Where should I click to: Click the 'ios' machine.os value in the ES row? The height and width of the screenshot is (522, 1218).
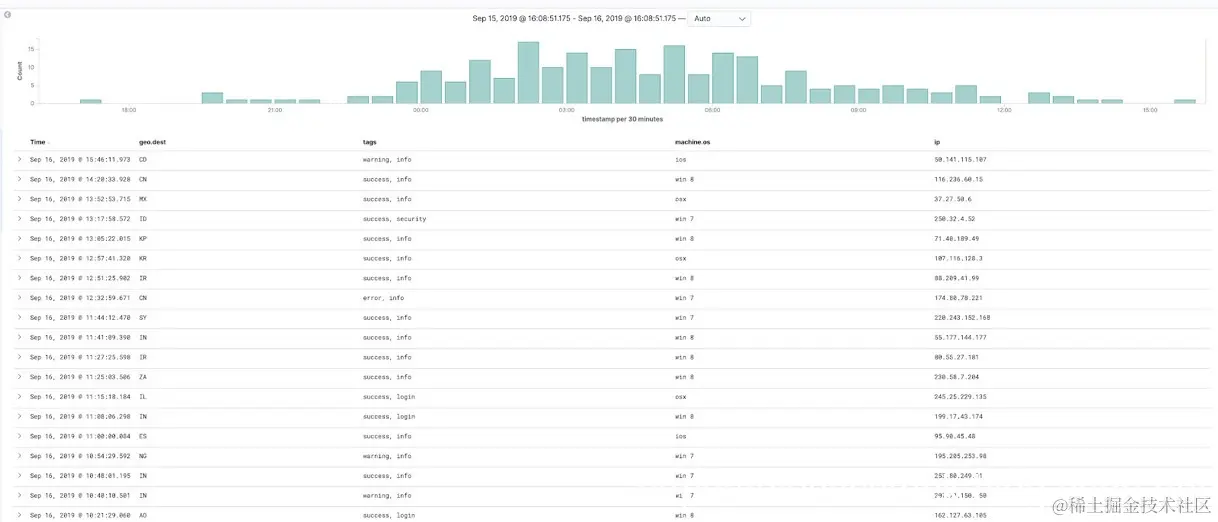pos(681,436)
